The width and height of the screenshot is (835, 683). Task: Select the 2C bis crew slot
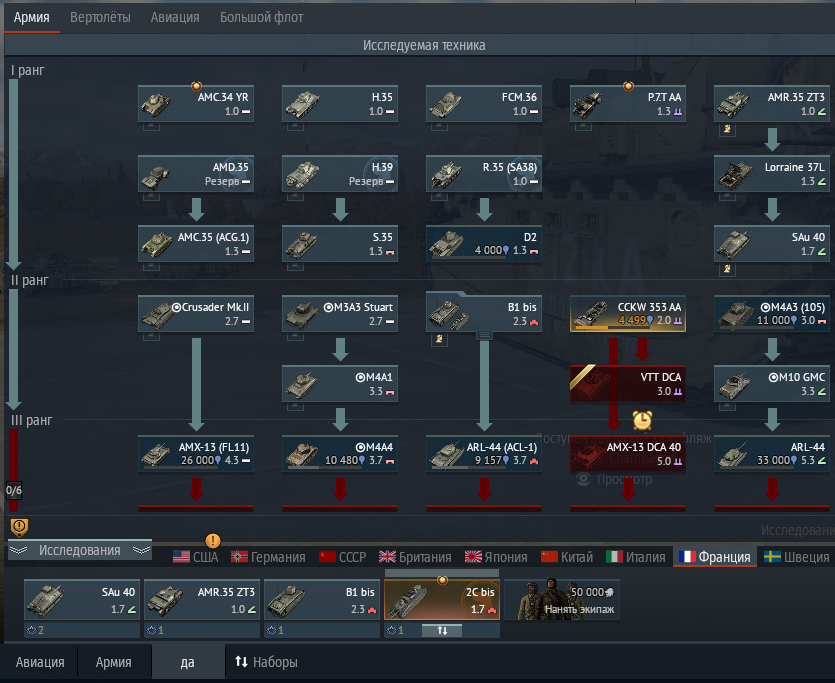pos(442,600)
